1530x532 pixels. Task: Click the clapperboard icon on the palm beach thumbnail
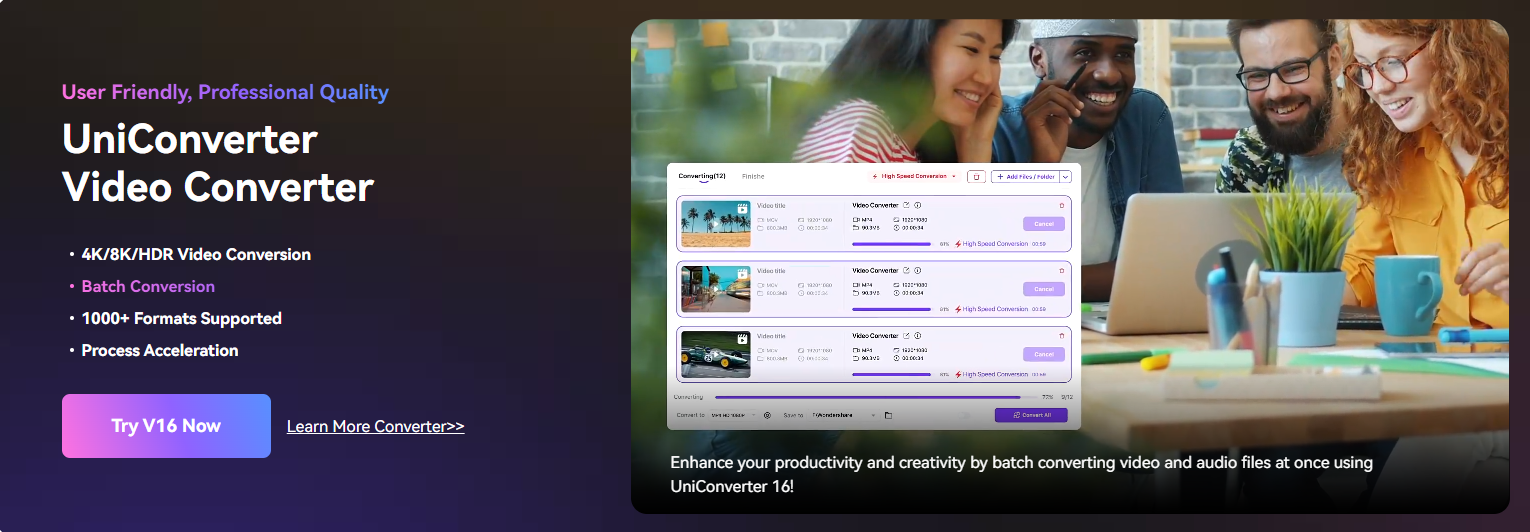743,208
